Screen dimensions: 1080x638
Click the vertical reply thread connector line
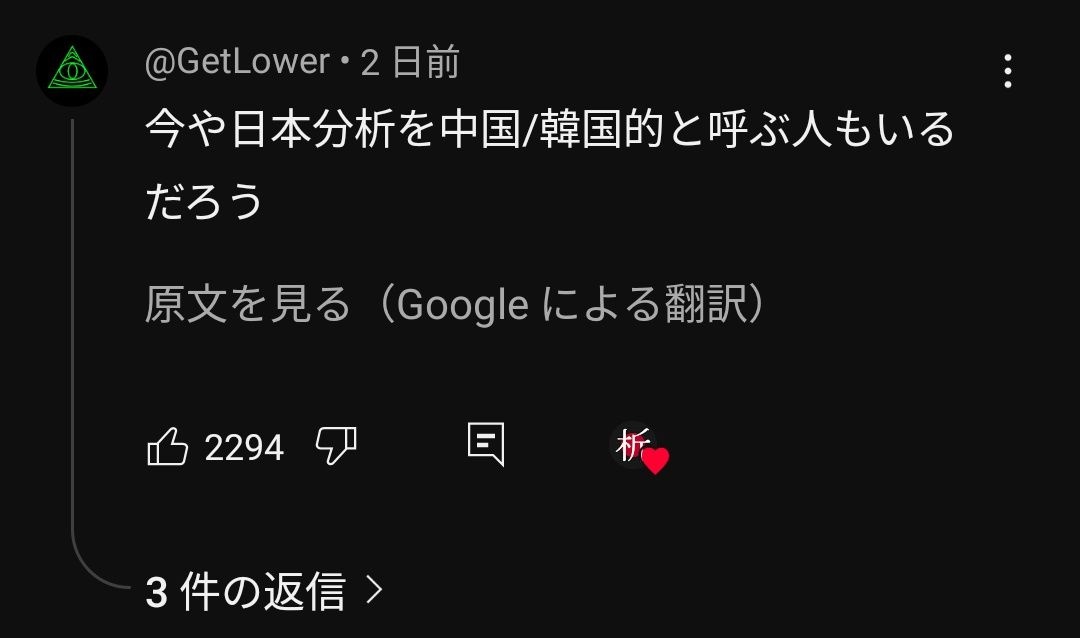pos(72,331)
